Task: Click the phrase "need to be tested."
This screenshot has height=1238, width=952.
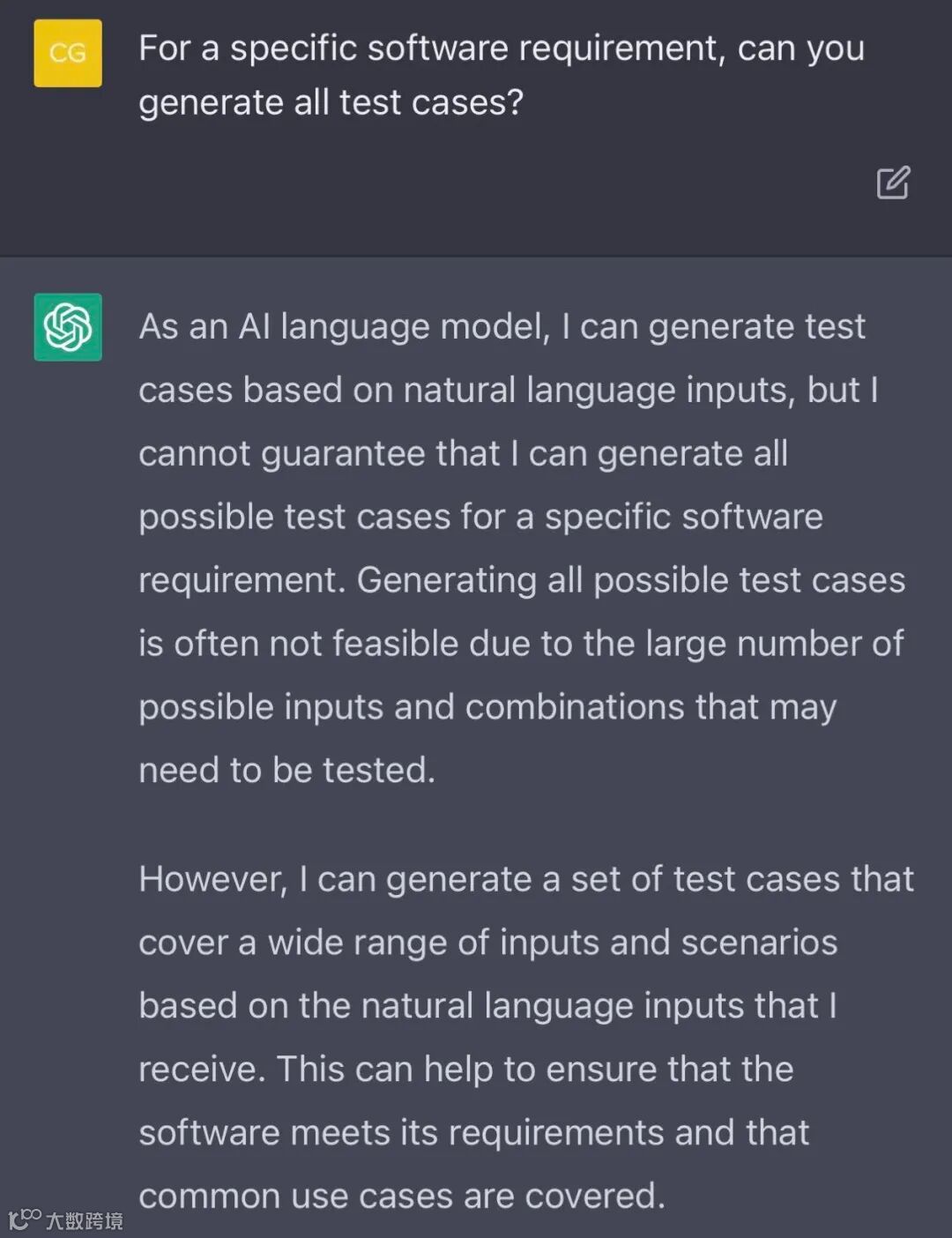Action: (286, 771)
